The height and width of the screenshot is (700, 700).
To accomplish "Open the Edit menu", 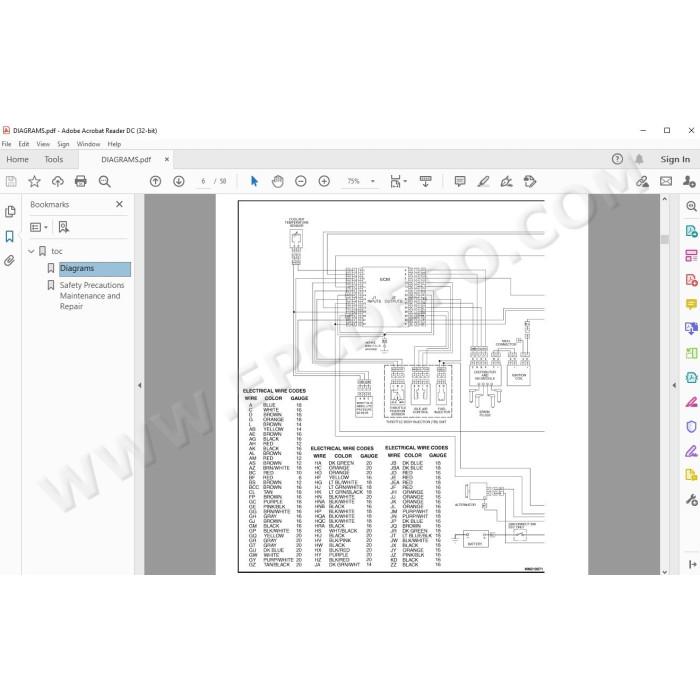I will click(24, 144).
